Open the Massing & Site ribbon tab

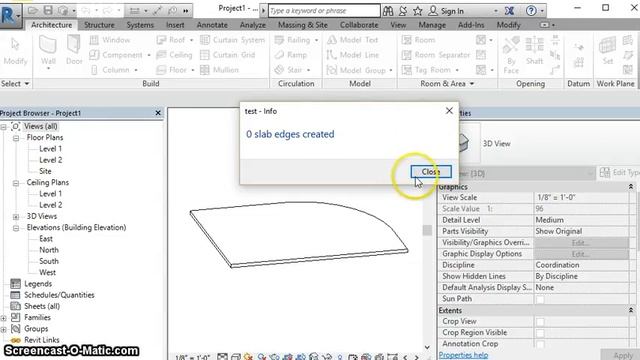(x=302, y=25)
